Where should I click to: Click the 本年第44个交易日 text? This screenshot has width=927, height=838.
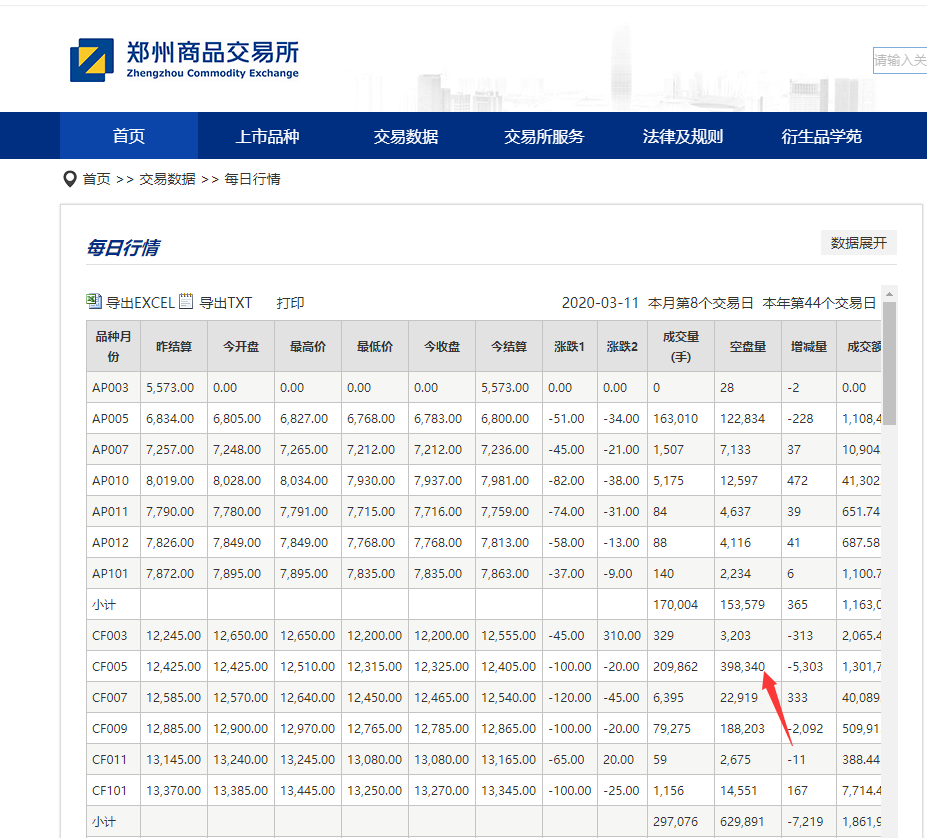[x=819, y=303]
